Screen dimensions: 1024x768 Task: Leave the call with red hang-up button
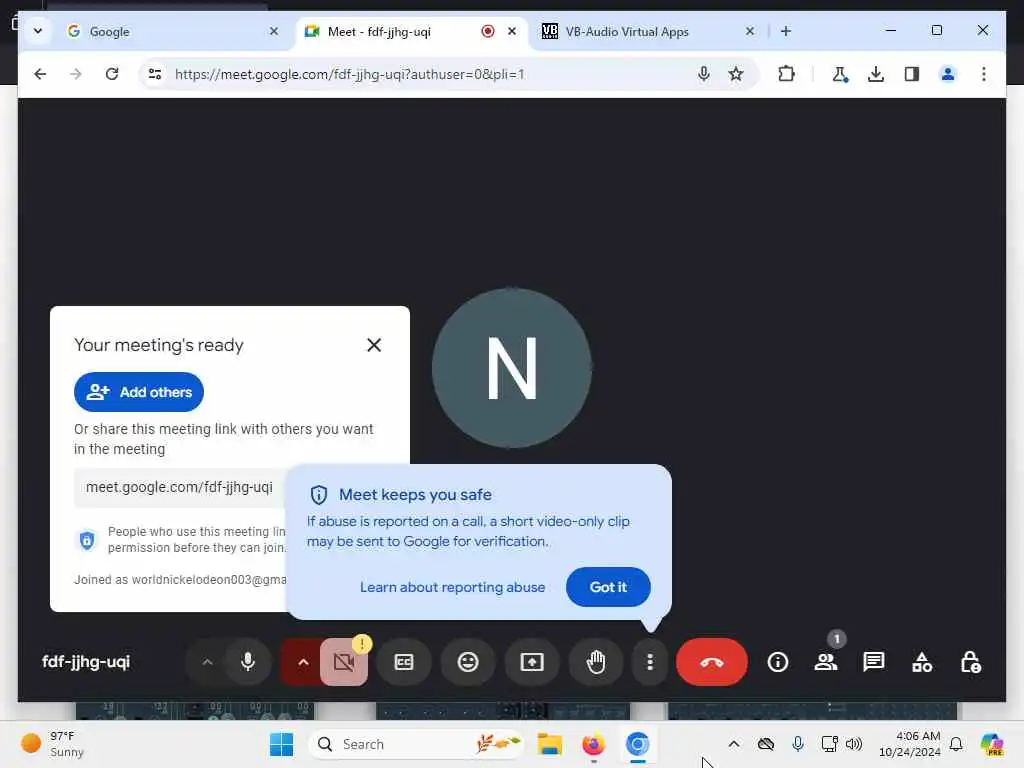(712, 662)
